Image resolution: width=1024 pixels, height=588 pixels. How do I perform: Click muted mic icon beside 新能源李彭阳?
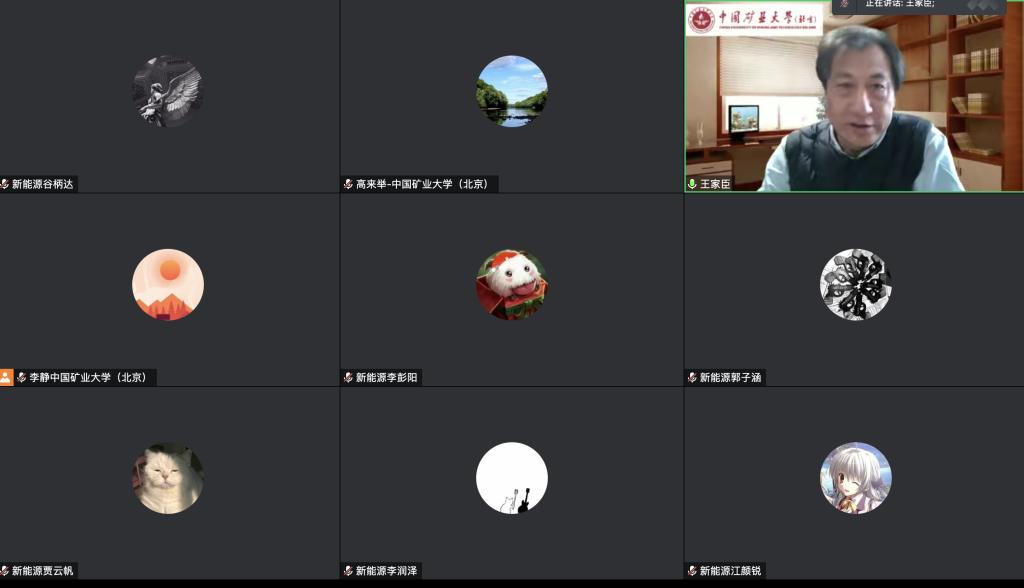(348, 377)
